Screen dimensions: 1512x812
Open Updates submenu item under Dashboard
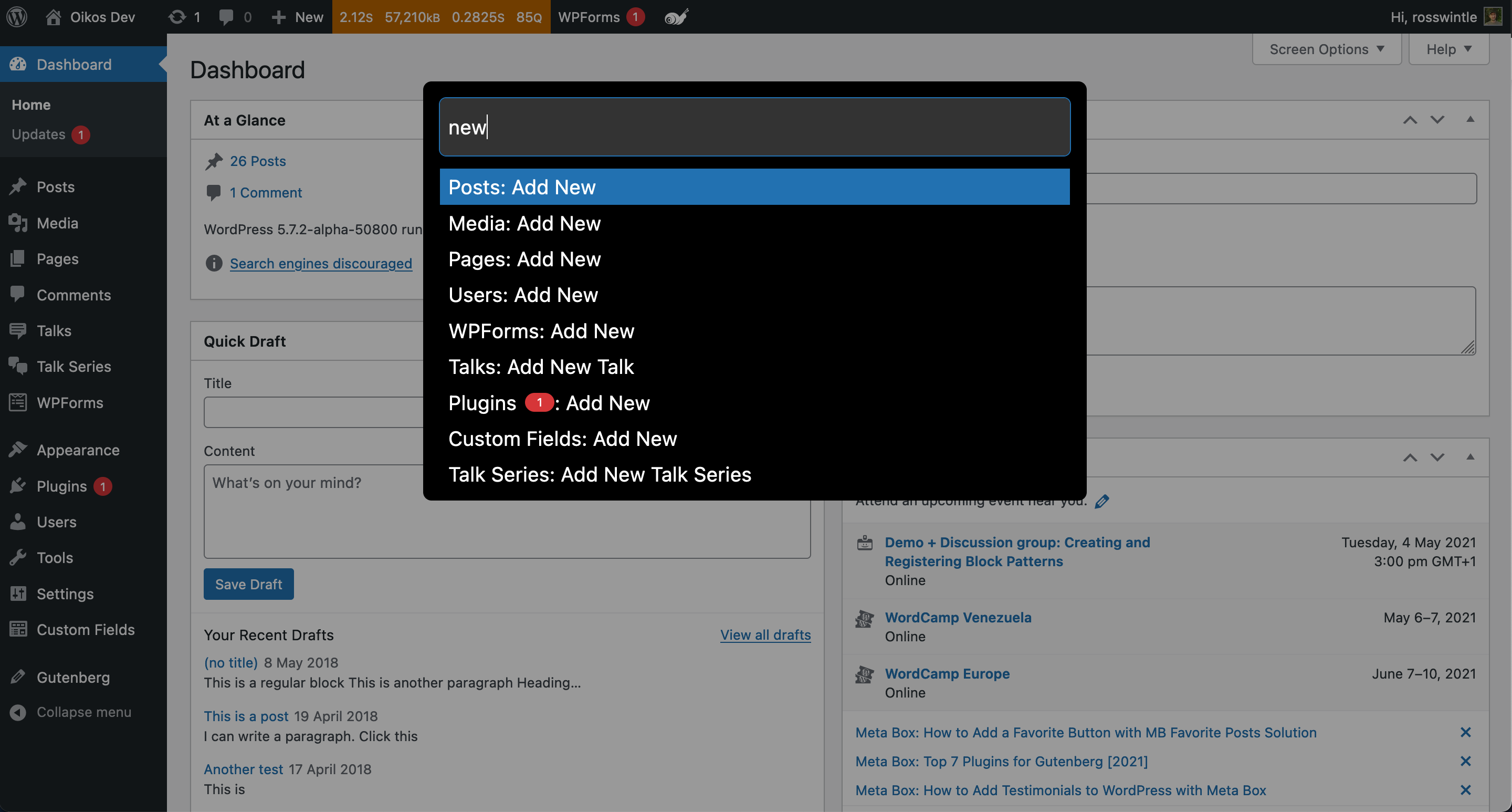coord(50,134)
